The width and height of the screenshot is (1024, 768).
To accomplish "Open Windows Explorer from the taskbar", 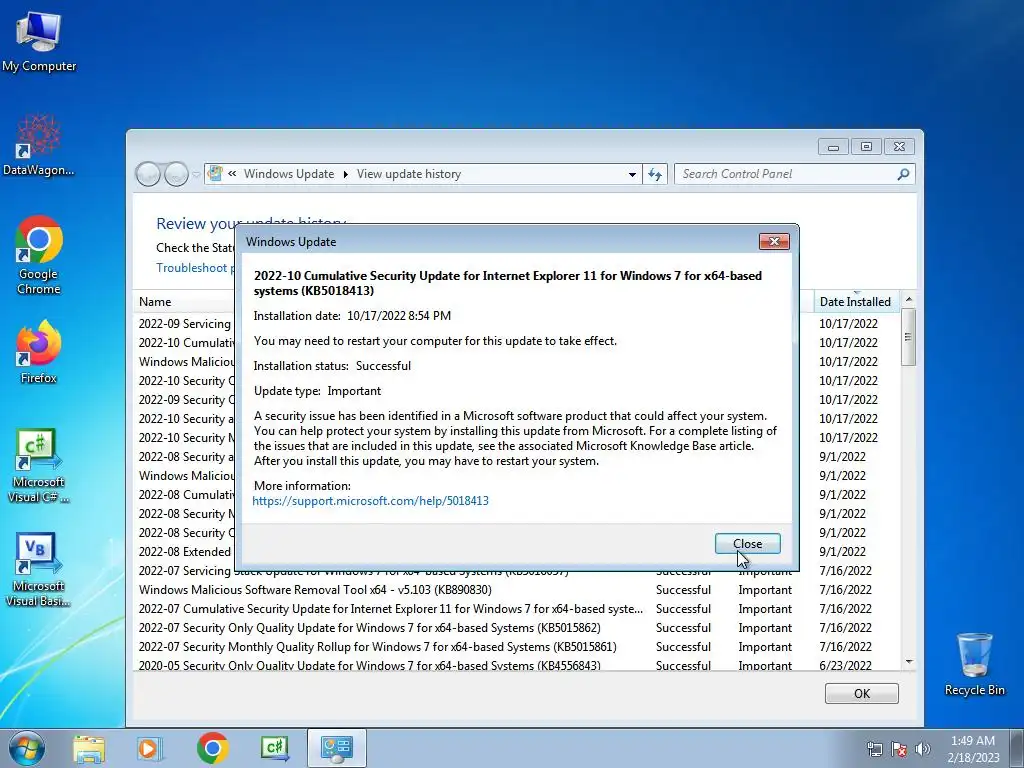I will [x=89, y=748].
